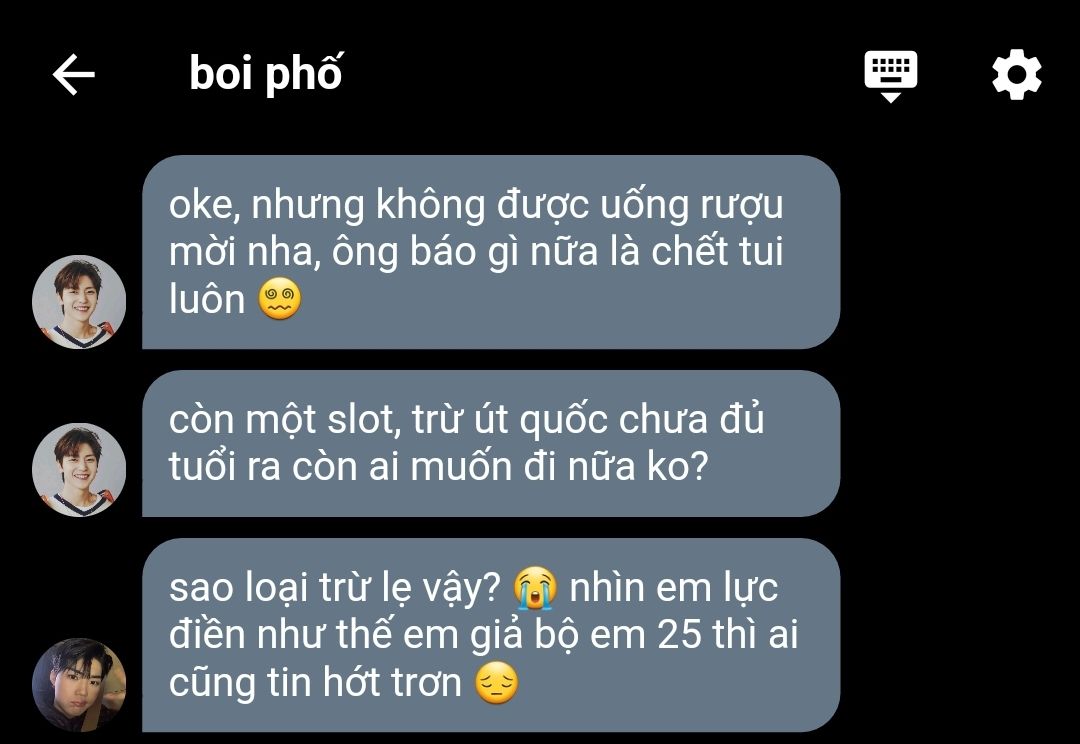Click 'luôn' on first message's last line
This screenshot has width=1080, height=744.
[207, 300]
